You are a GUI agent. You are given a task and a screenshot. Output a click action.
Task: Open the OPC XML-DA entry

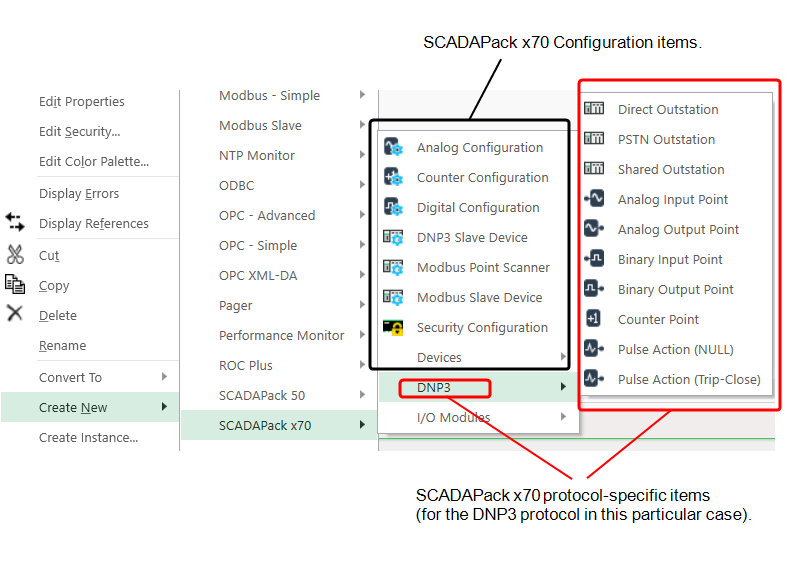258,276
